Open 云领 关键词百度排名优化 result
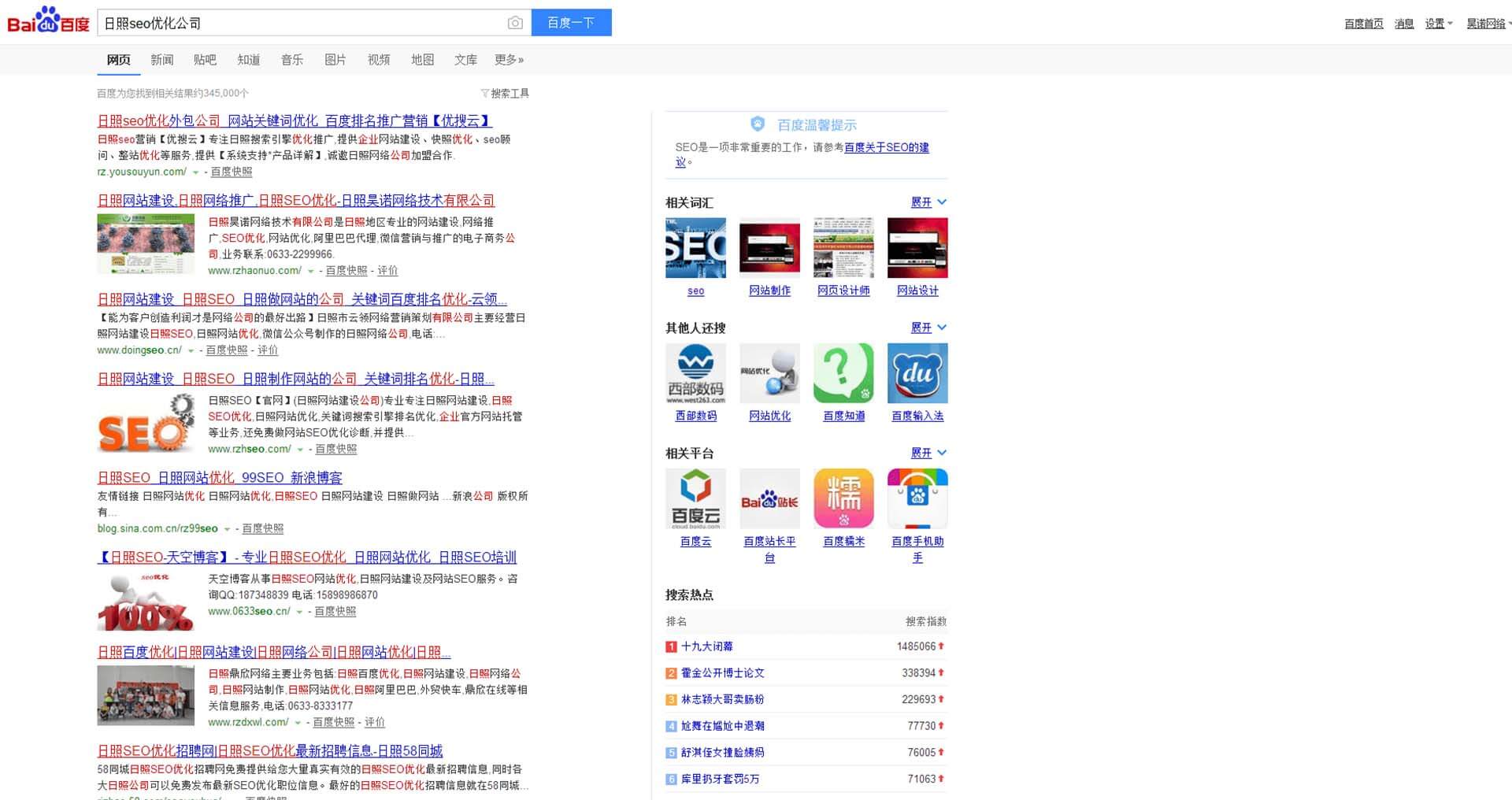The height and width of the screenshot is (800, 1512). pos(302,299)
